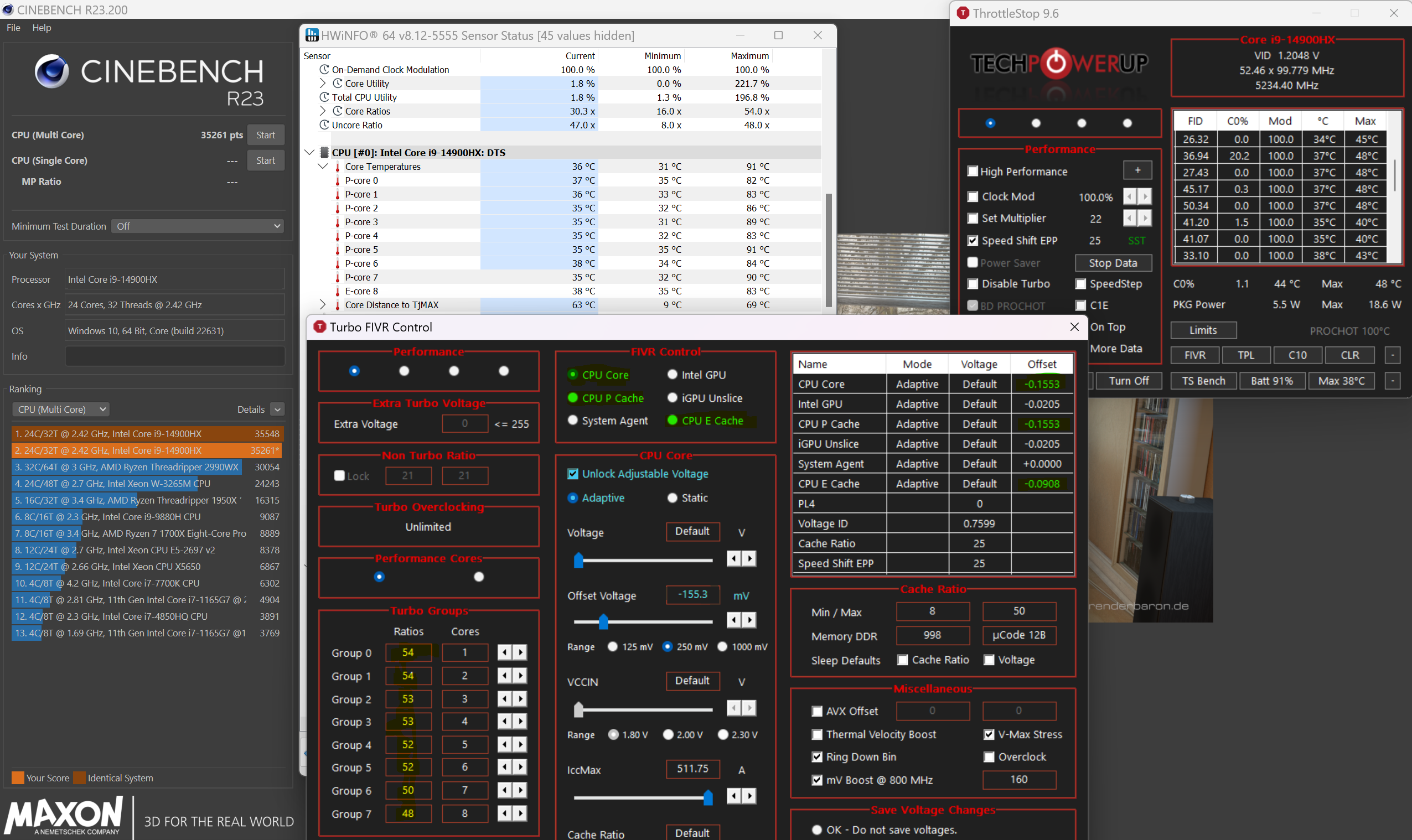Click Set Multiplier decrease arrow in ThrottleStop
Screen dimensions: 1412x840
(x=1130, y=218)
